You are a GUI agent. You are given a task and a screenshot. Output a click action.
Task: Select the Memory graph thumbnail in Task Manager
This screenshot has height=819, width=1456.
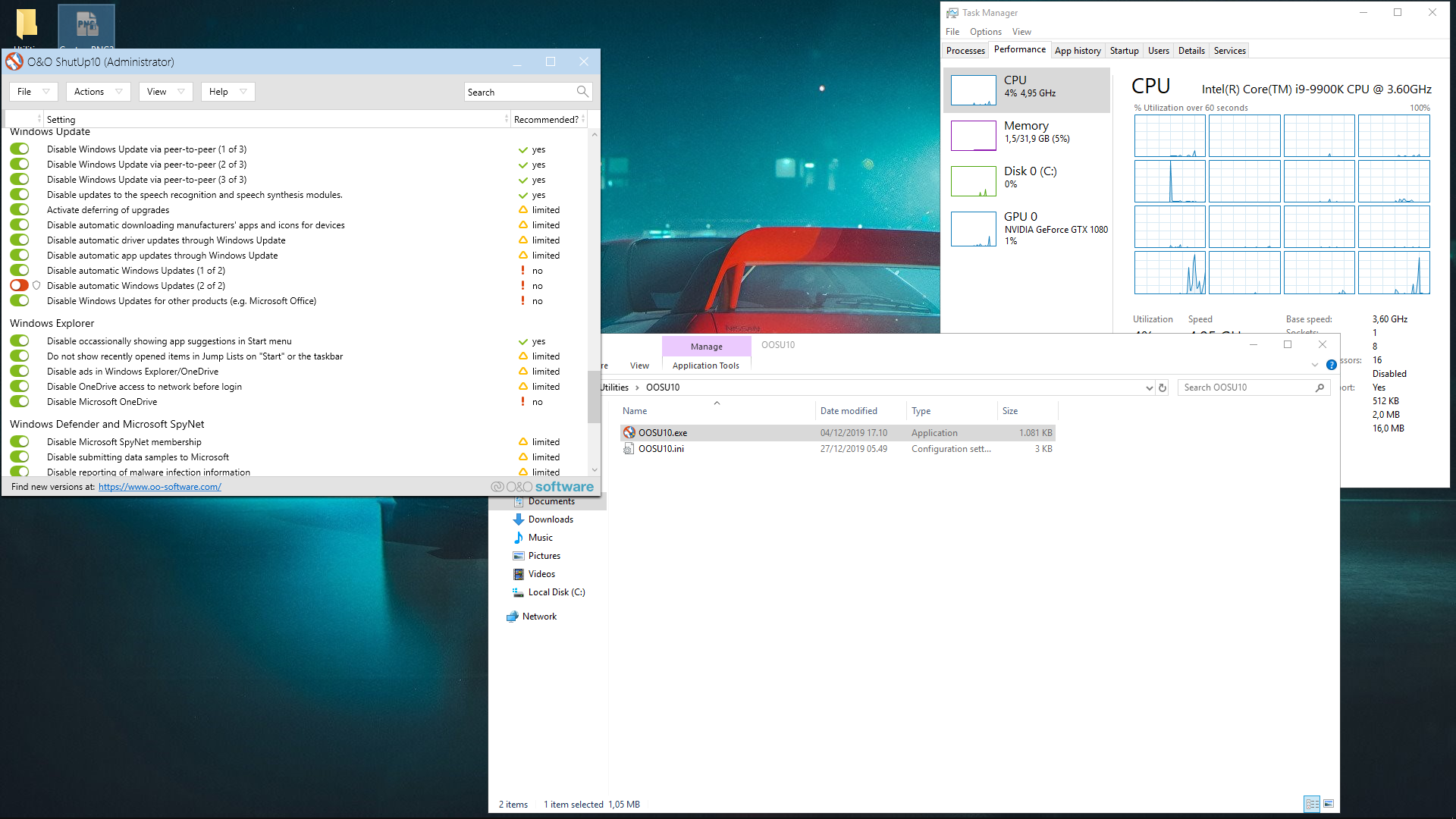coord(974,136)
